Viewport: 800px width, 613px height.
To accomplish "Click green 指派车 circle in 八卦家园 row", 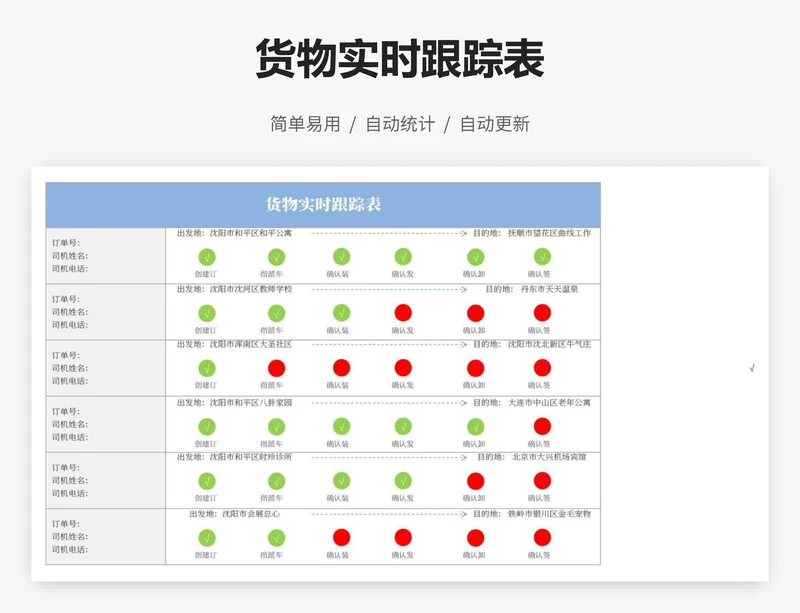I will (277, 426).
